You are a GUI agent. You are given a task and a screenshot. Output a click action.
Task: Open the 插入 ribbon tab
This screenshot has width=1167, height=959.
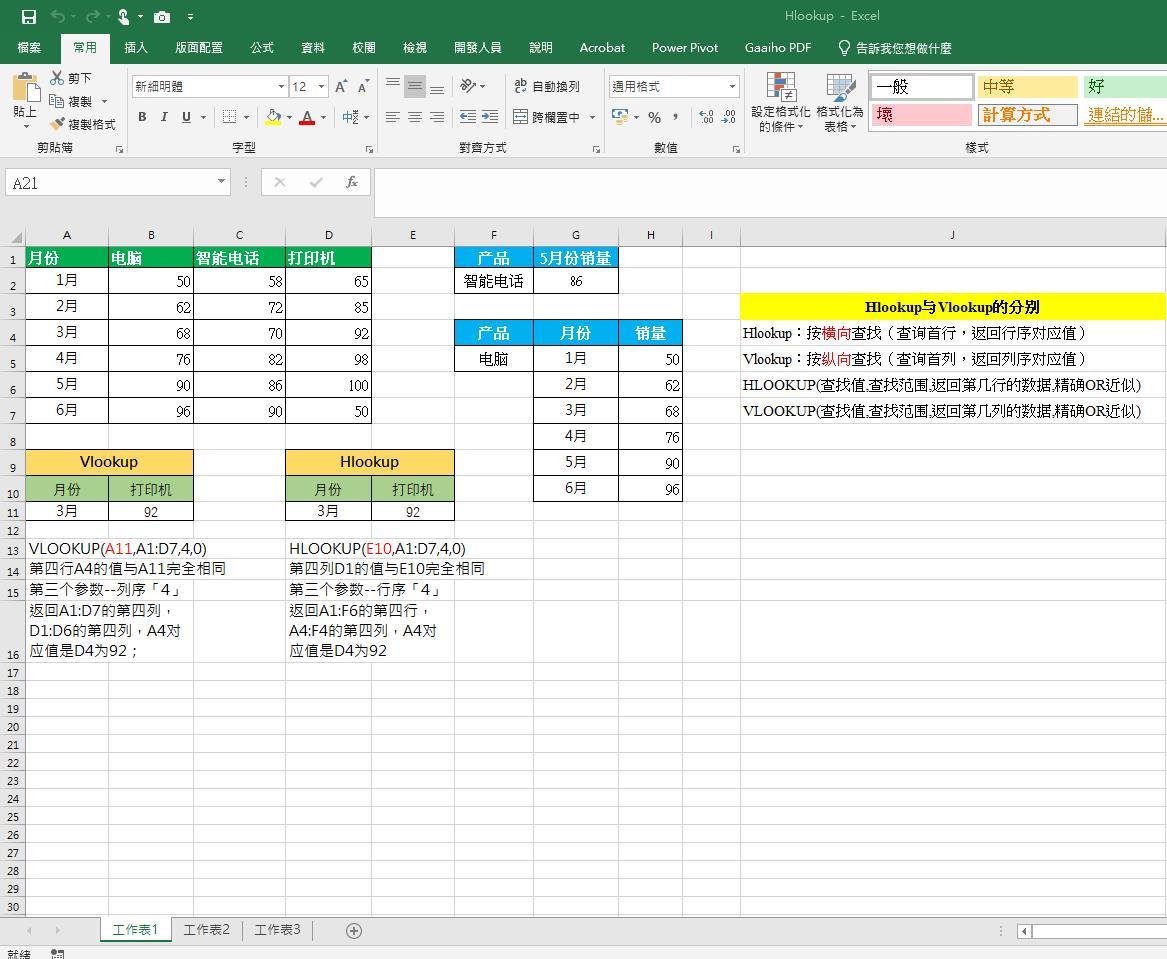click(x=136, y=47)
